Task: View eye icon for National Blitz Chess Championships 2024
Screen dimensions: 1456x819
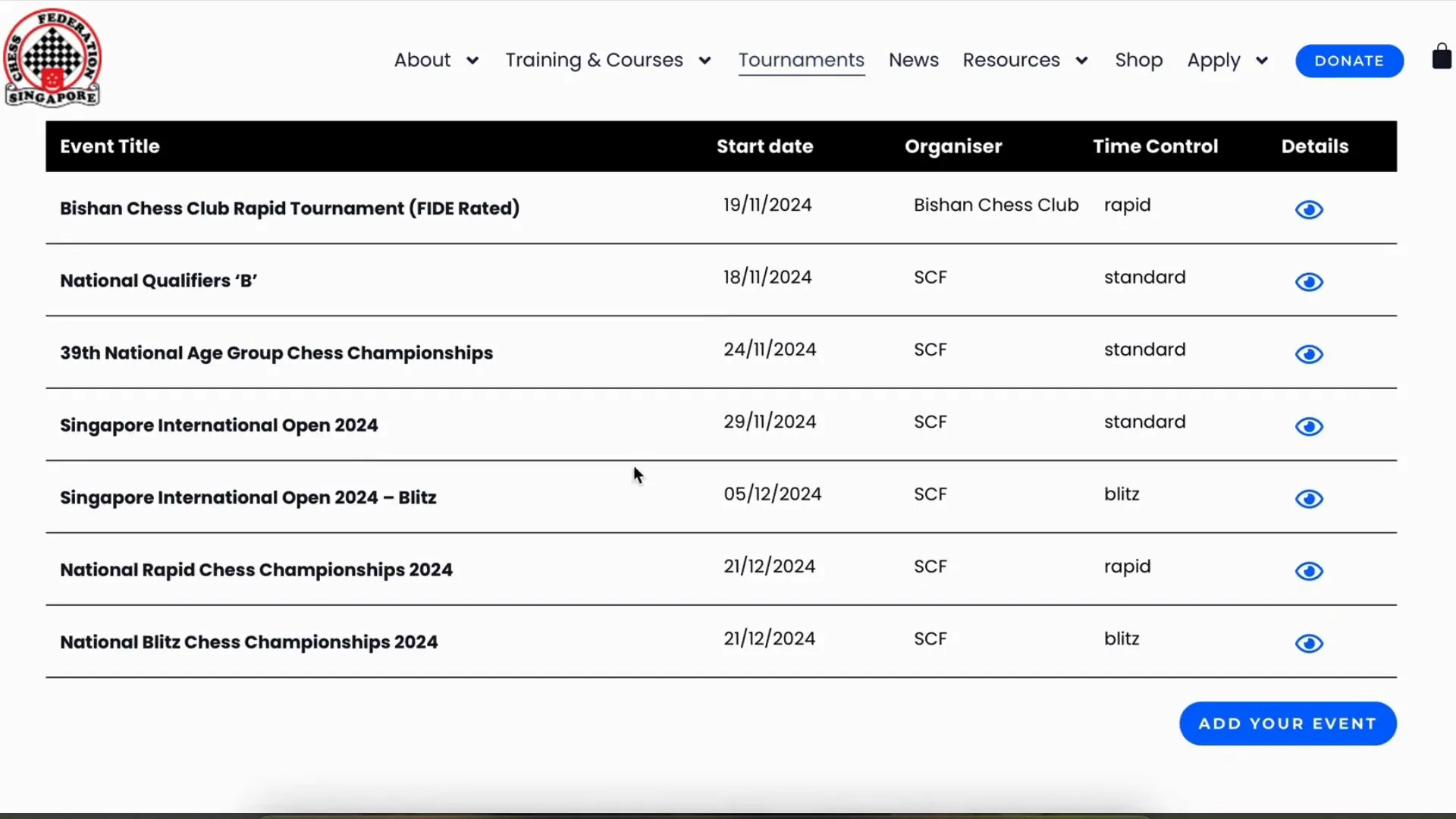Action: tap(1309, 644)
